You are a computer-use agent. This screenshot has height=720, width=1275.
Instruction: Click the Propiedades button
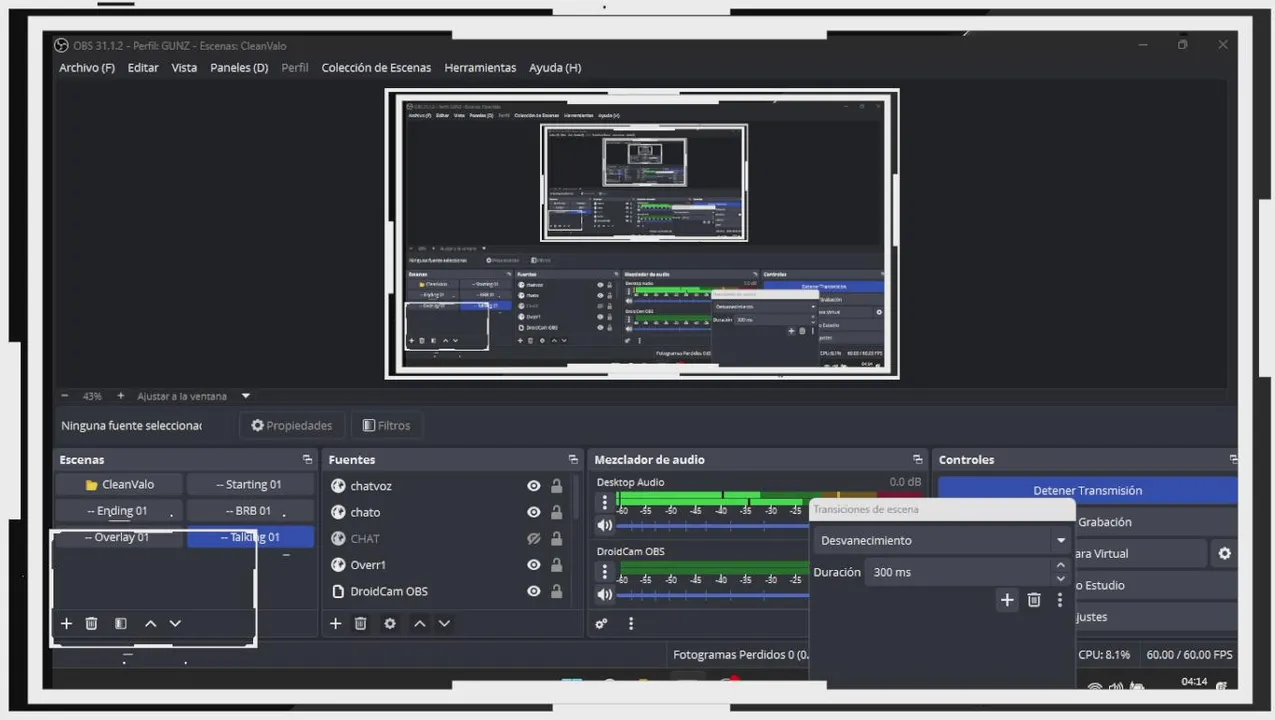coord(292,425)
